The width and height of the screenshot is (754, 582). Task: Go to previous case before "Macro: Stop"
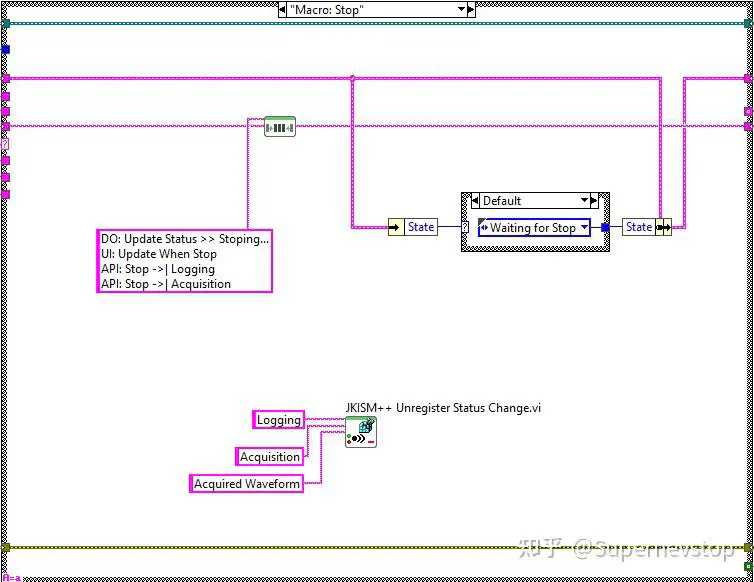point(282,9)
